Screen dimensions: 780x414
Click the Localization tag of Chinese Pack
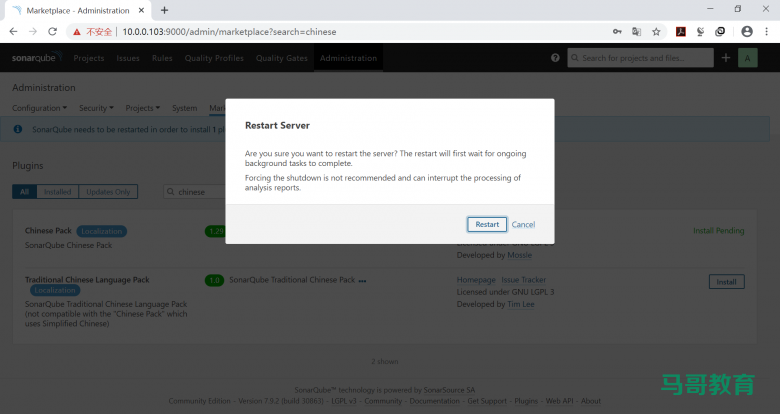(x=101, y=231)
